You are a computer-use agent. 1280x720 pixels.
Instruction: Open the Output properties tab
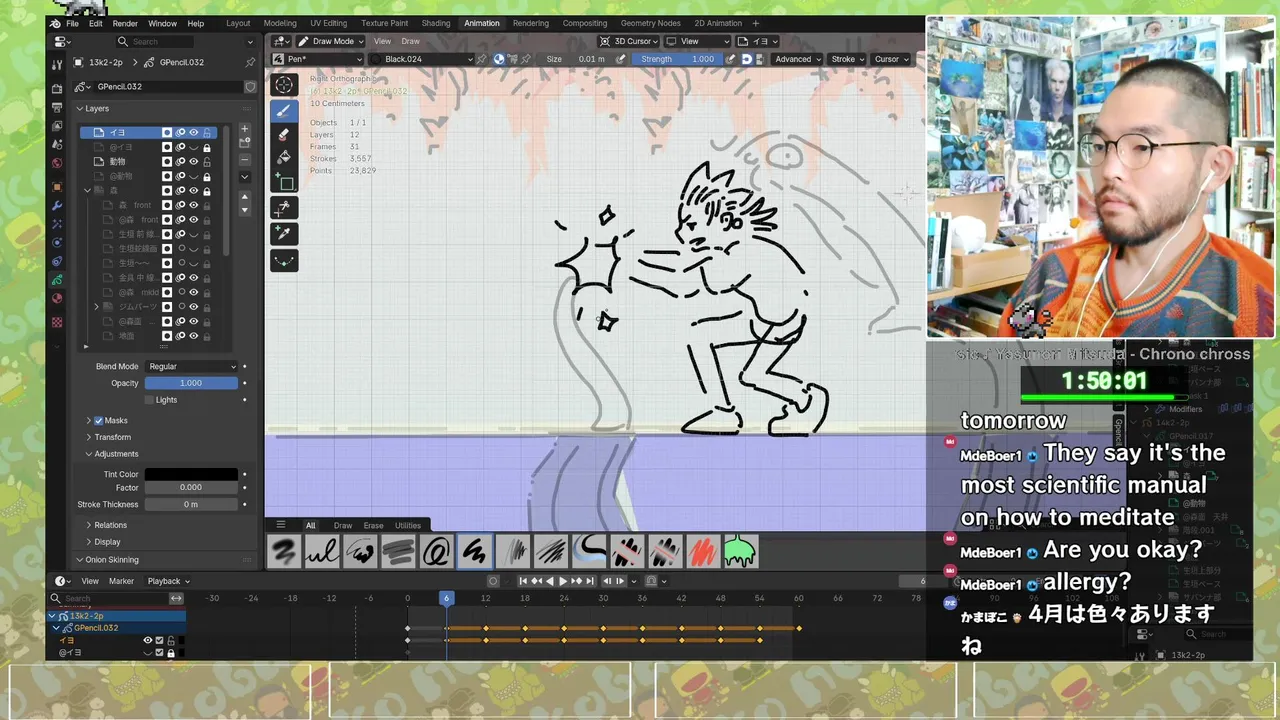[57, 108]
